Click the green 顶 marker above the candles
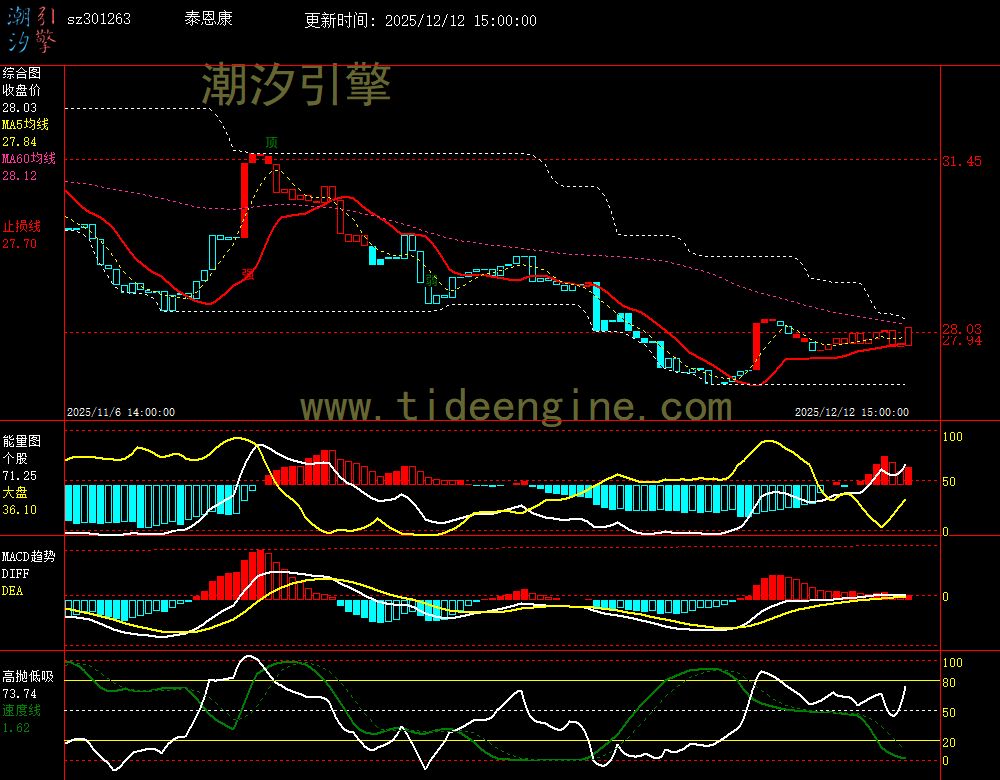 [x=271, y=143]
